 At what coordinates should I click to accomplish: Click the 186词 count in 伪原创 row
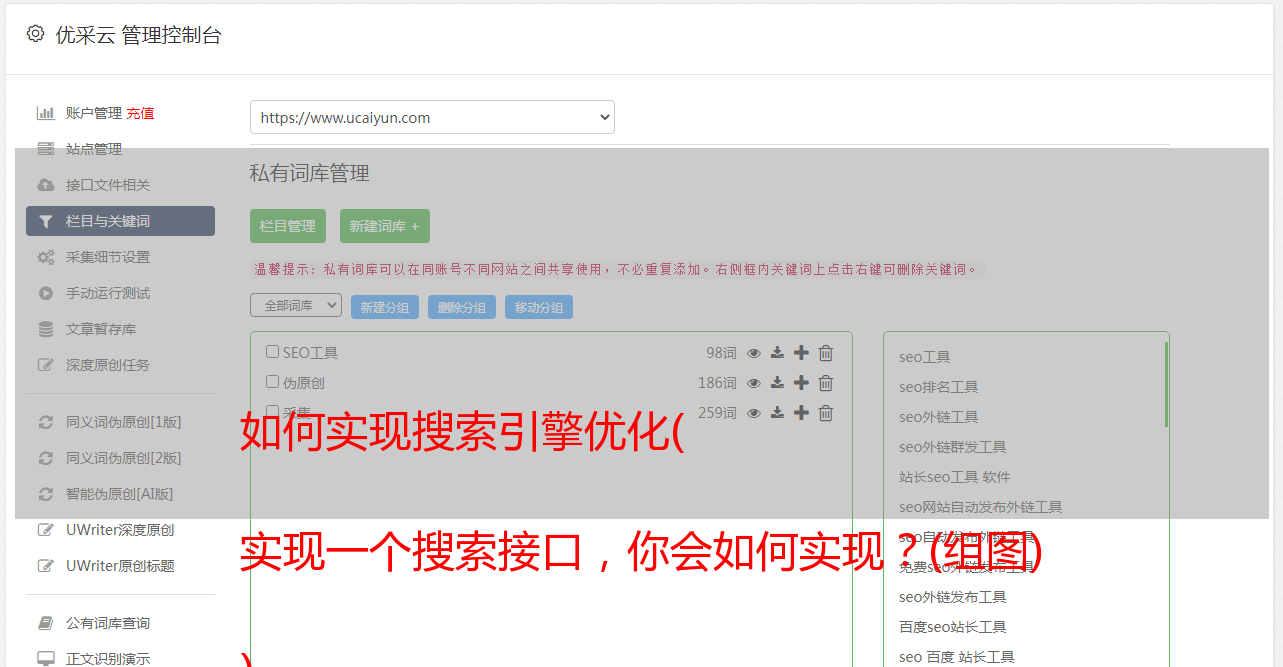click(x=717, y=383)
